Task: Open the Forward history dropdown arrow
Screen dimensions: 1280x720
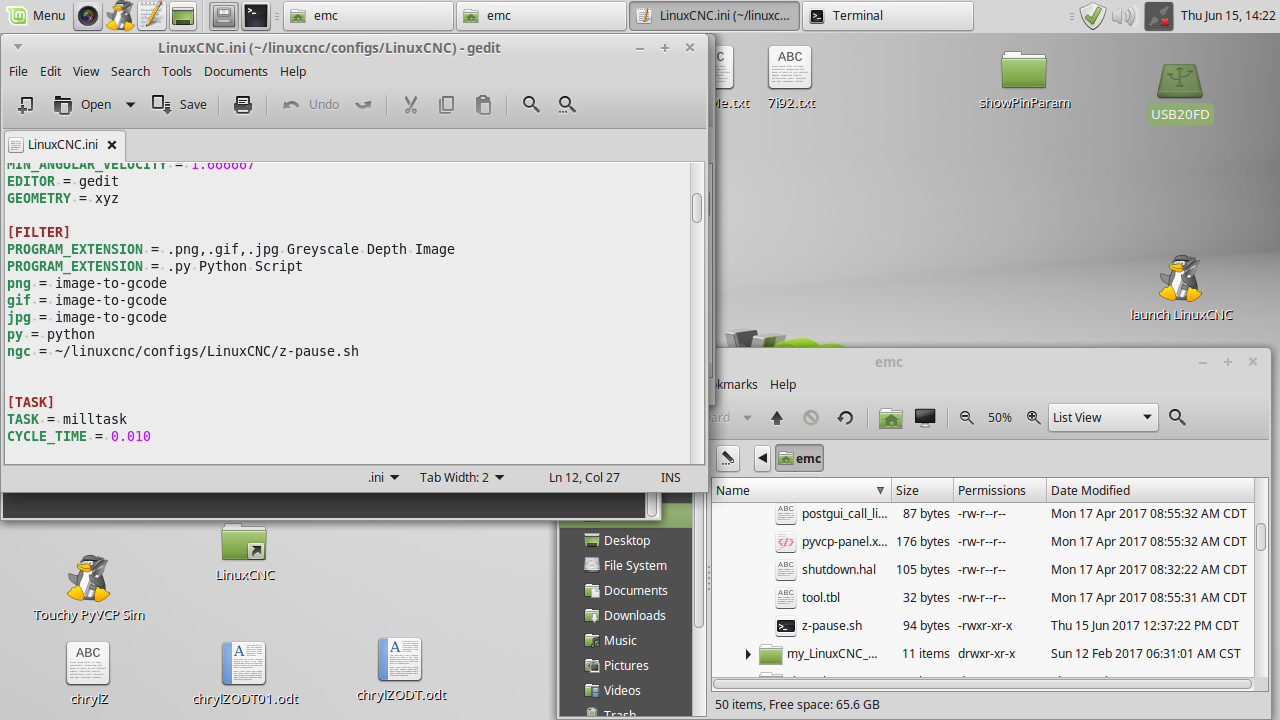Action: [x=745, y=418]
